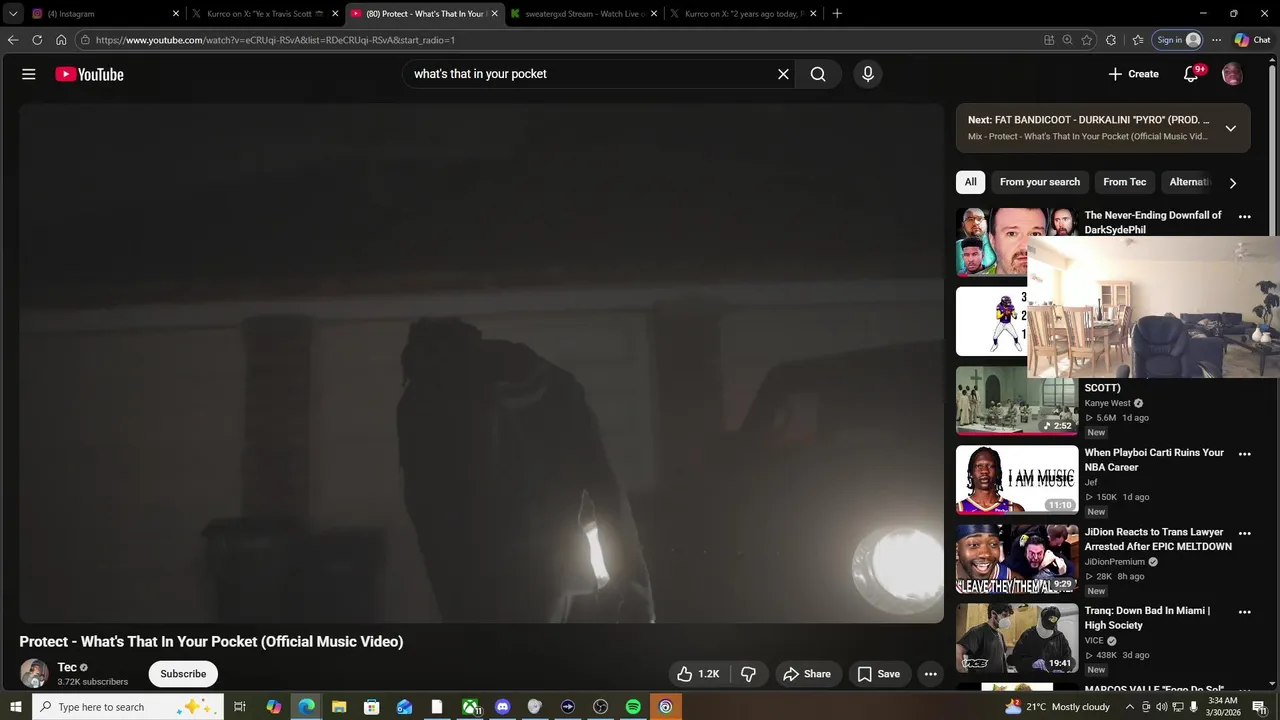Screen dimensions: 1280x720
Task: Open the VICE Tranq video thumbnail
Action: [x=1016, y=638]
